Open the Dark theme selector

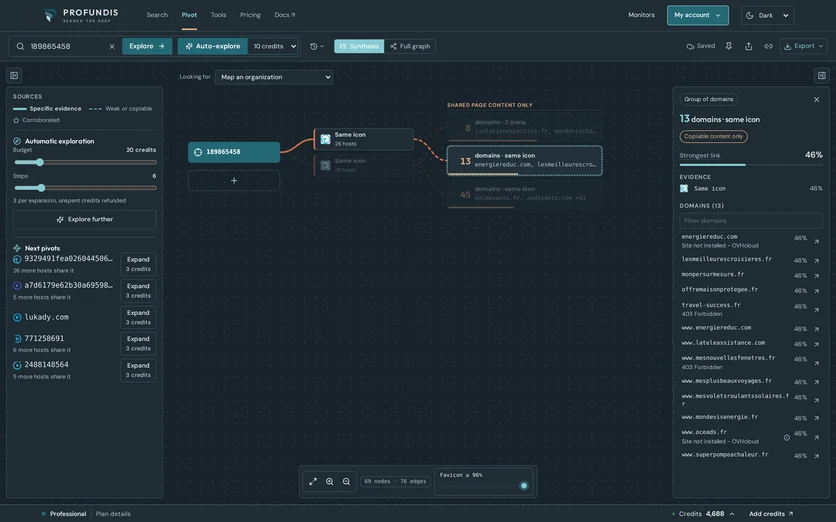click(x=767, y=15)
